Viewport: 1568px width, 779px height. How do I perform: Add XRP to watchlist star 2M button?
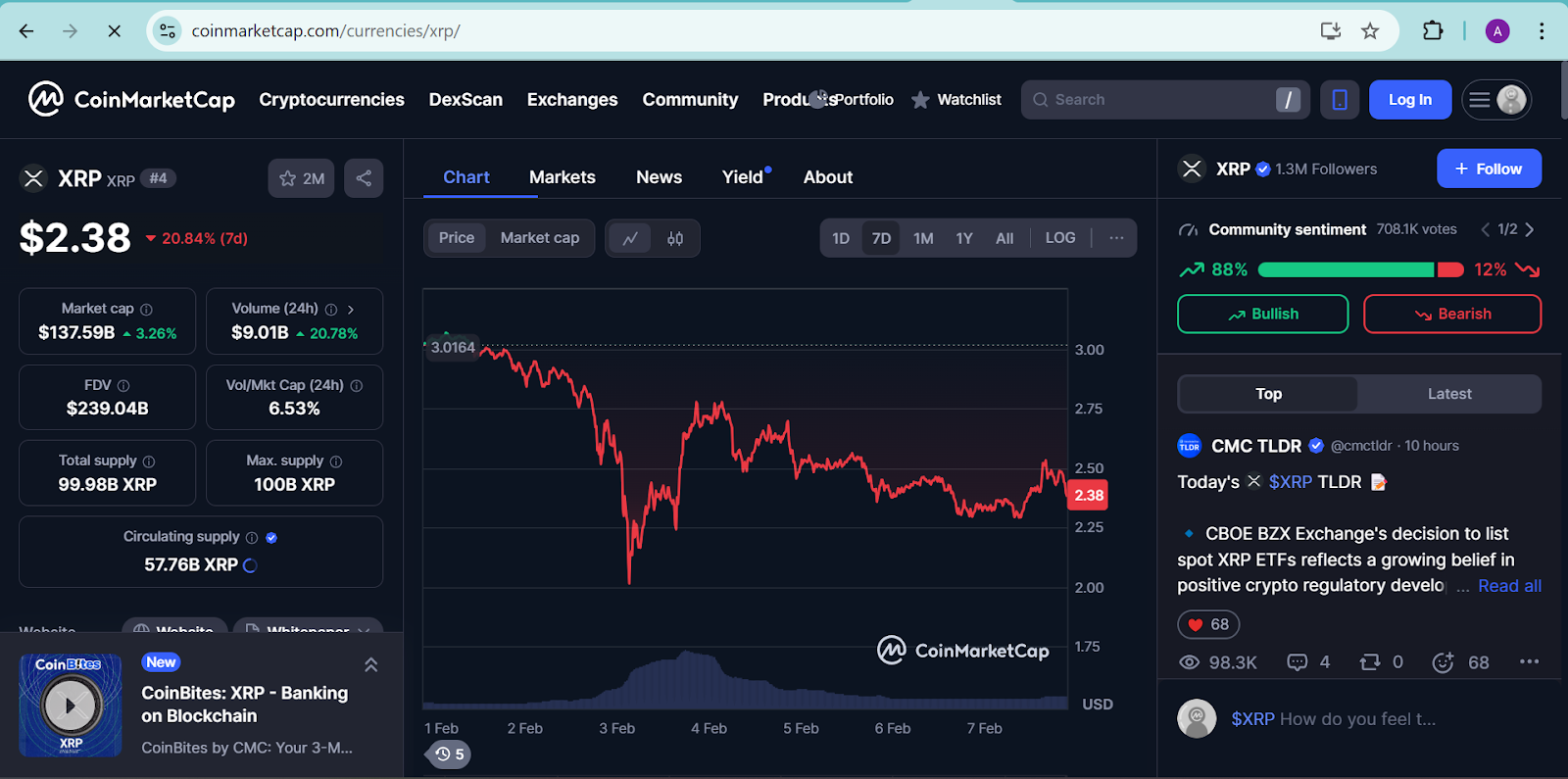(302, 178)
